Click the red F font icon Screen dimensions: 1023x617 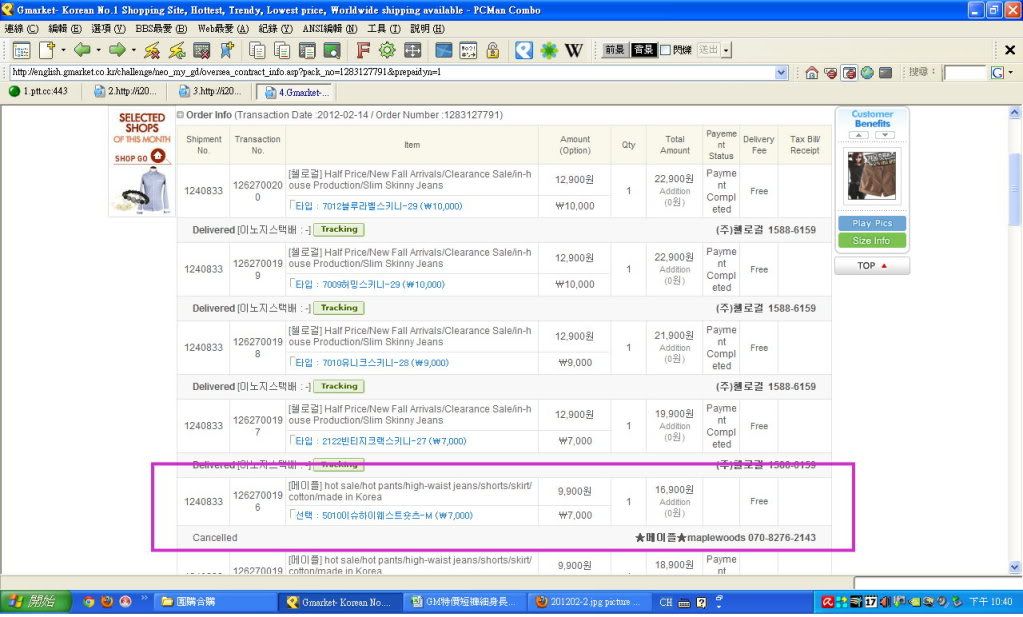pyautogui.click(x=363, y=50)
